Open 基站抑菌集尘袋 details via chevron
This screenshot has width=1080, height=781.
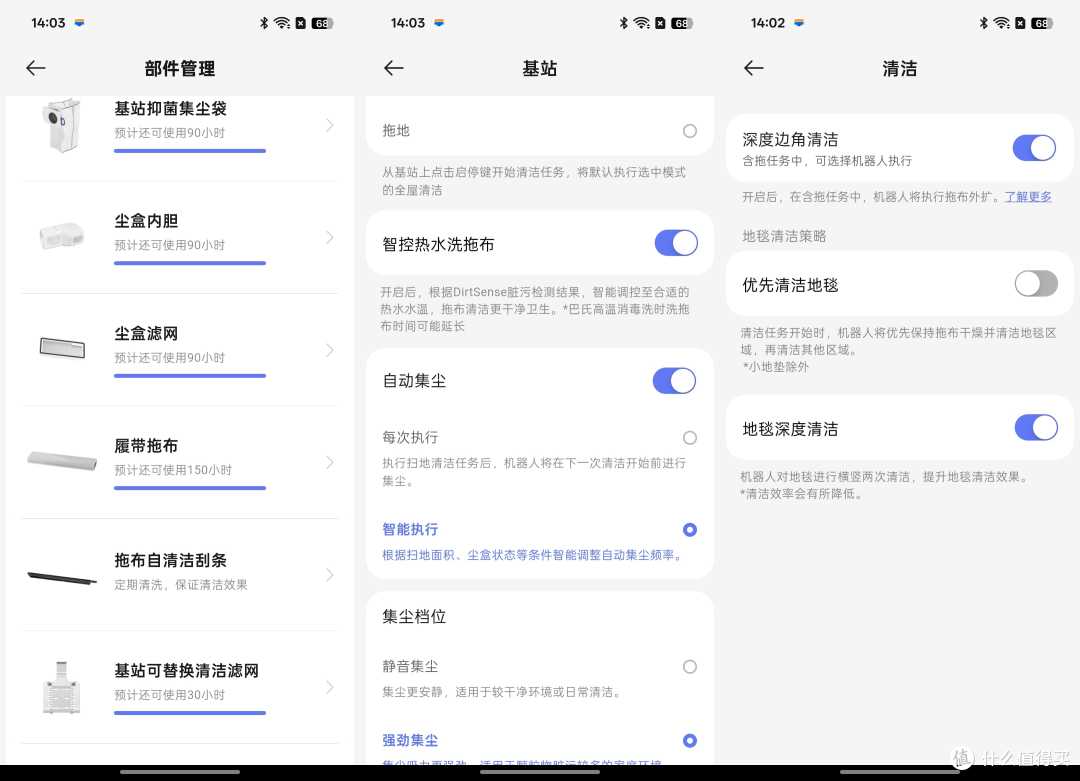coord(330,125)
